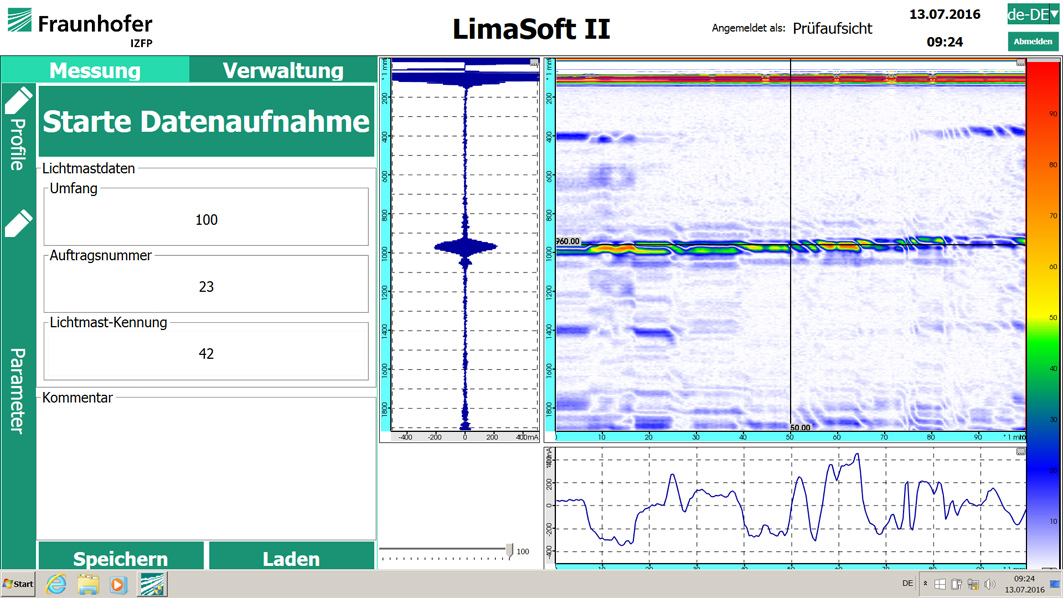Image resolution: width=1063 pixels, height=598 pixels.
Task: Click the 13.07.2016 date in header
Action: (944, 14)
